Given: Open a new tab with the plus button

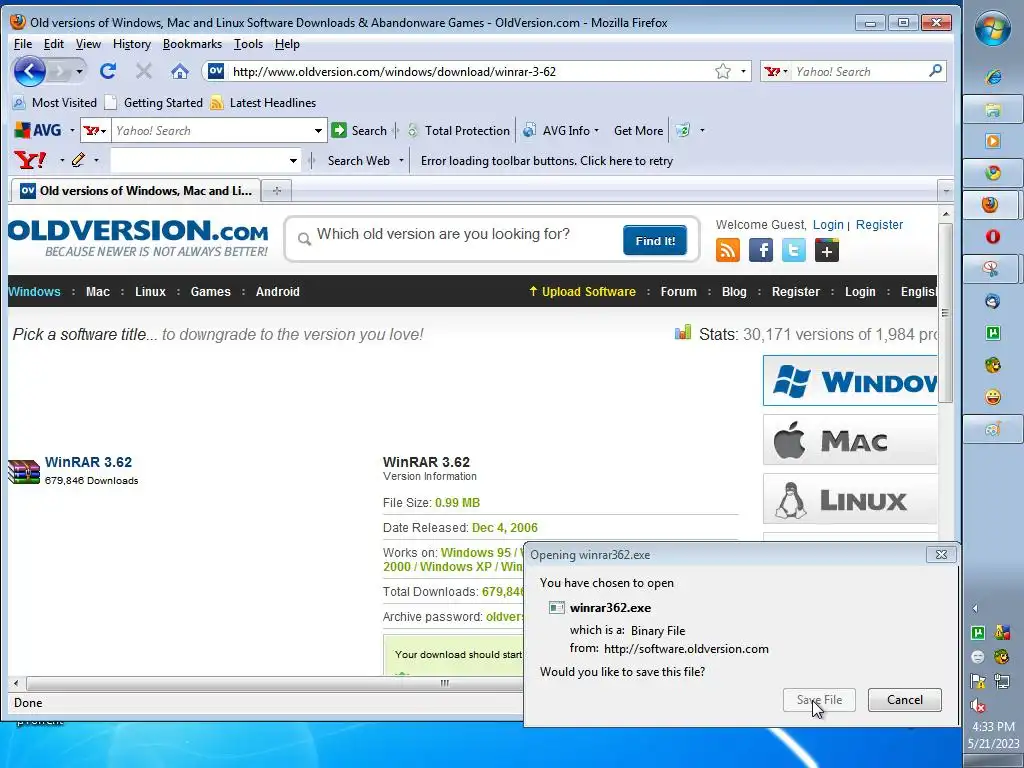Looking at the screenshot, I should pos(277,191).
